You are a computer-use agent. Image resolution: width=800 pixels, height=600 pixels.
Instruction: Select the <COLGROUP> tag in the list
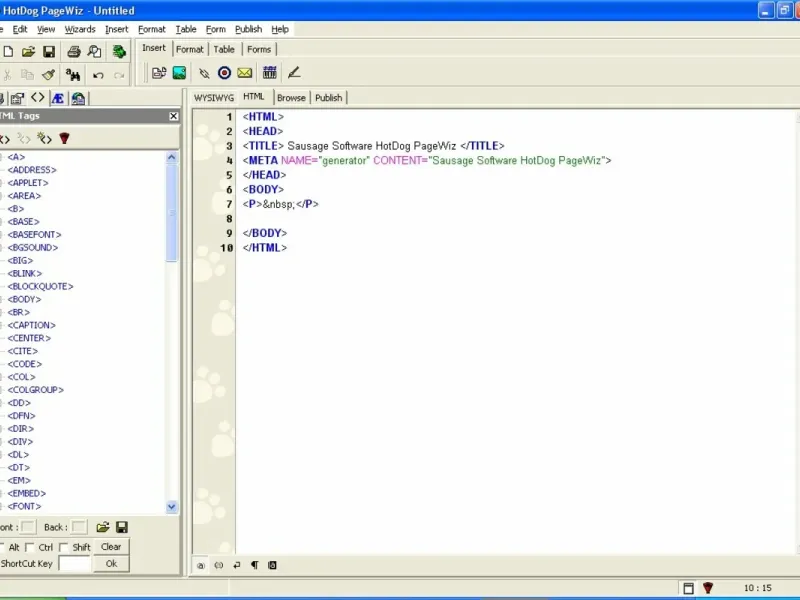[x=36, y=390]
